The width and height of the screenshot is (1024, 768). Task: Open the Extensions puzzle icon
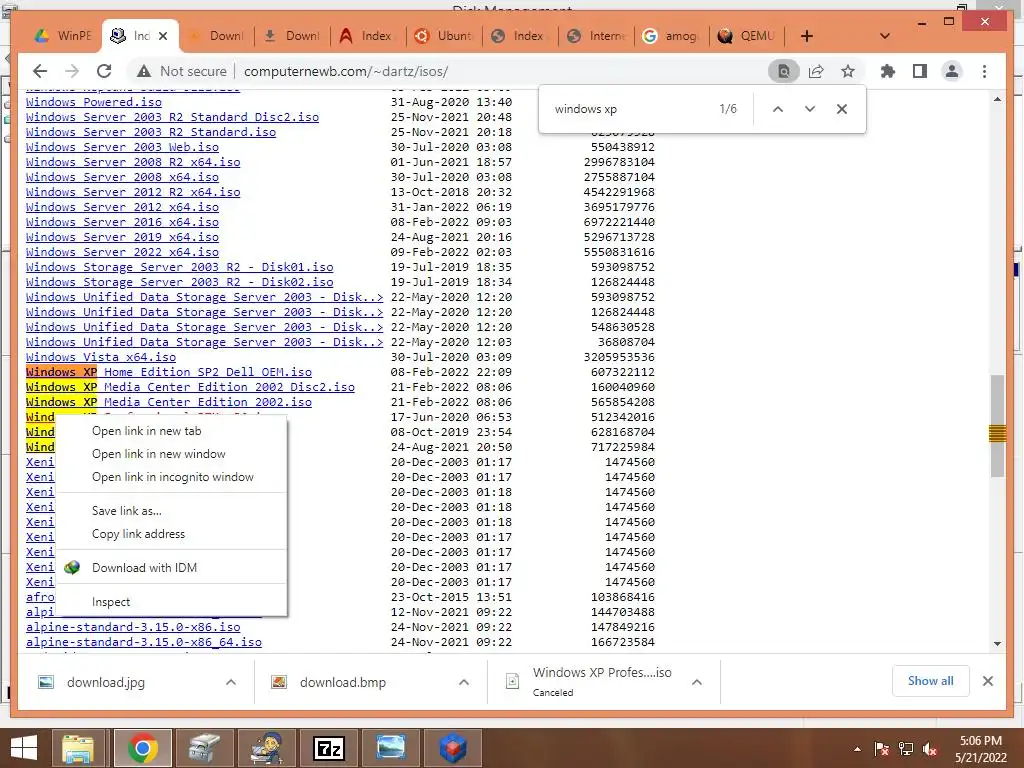(x=888, y=71)
